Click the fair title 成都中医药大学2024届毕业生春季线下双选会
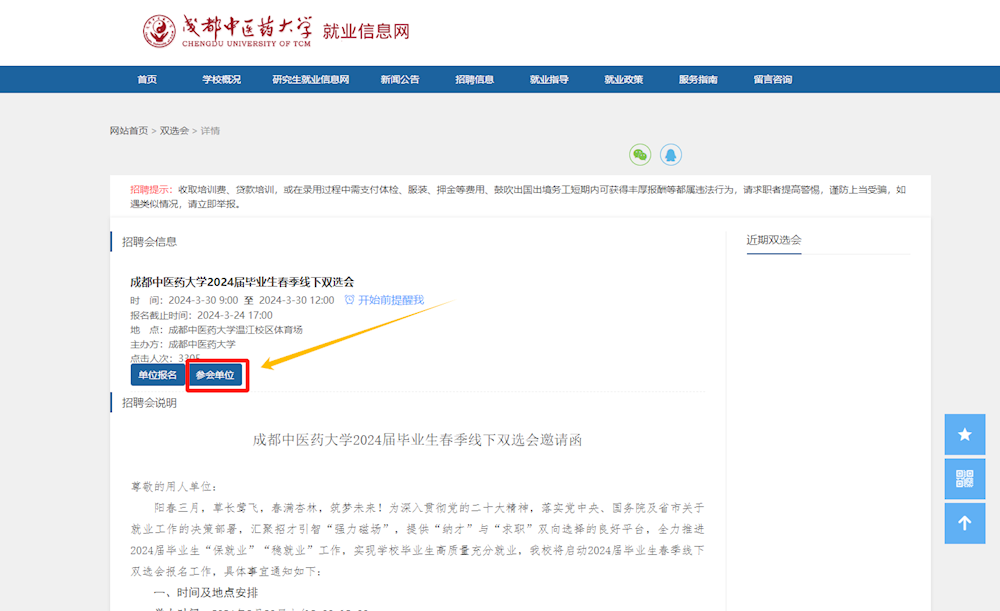Screen dimensions: 1000x611 (242, 282)
